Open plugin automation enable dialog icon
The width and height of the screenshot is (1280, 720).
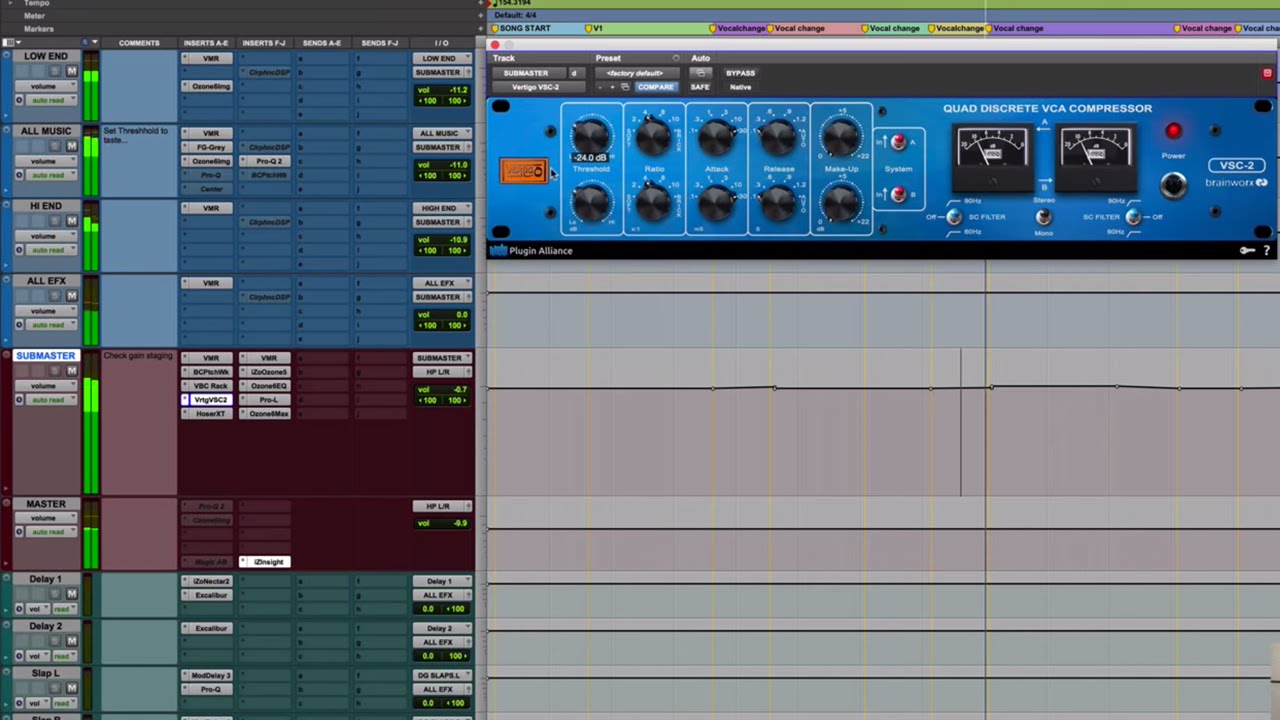pyautogui.click(x=700, y=73)
